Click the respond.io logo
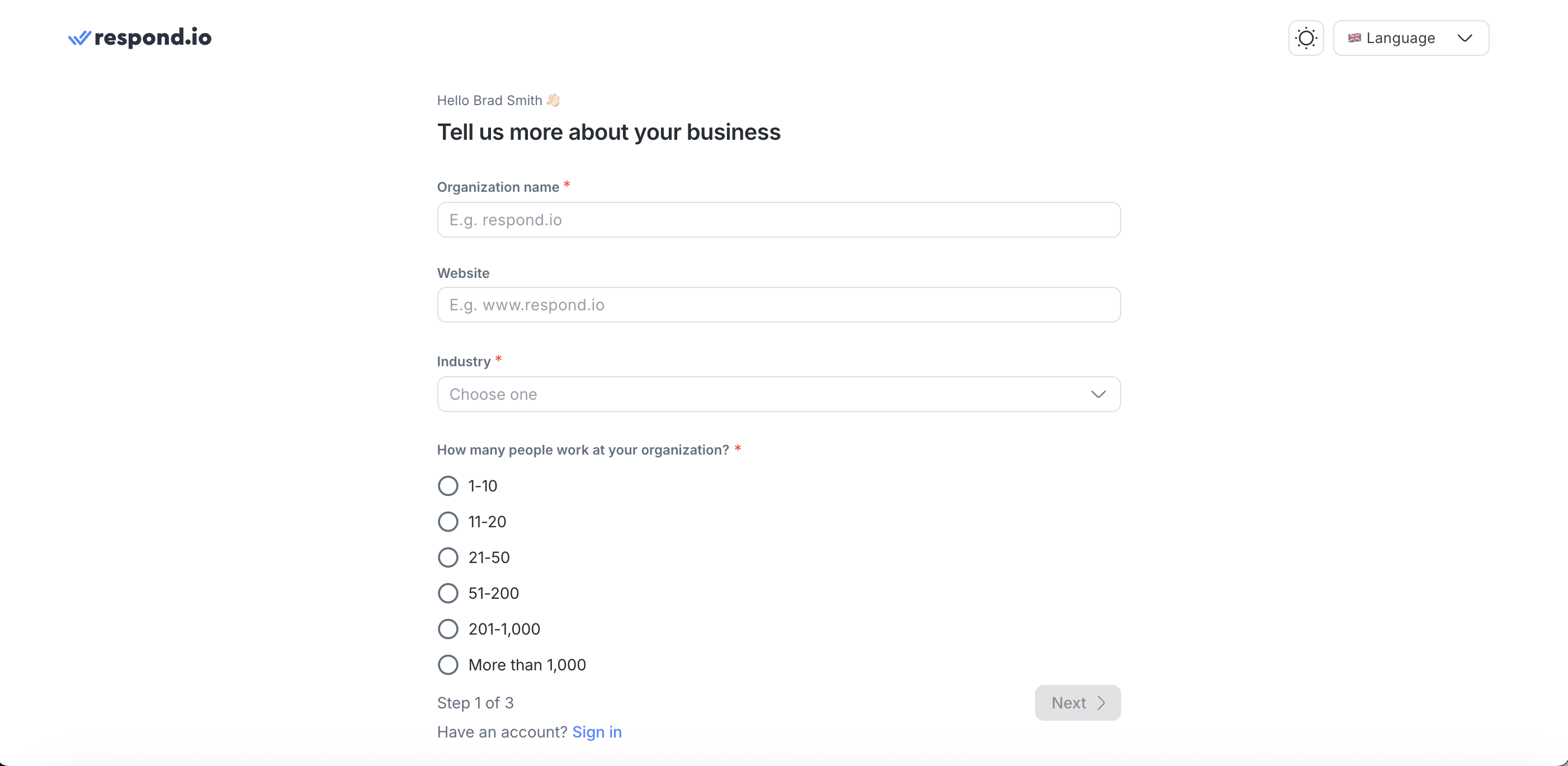The image size is (1568, 766). pos(140,37)
